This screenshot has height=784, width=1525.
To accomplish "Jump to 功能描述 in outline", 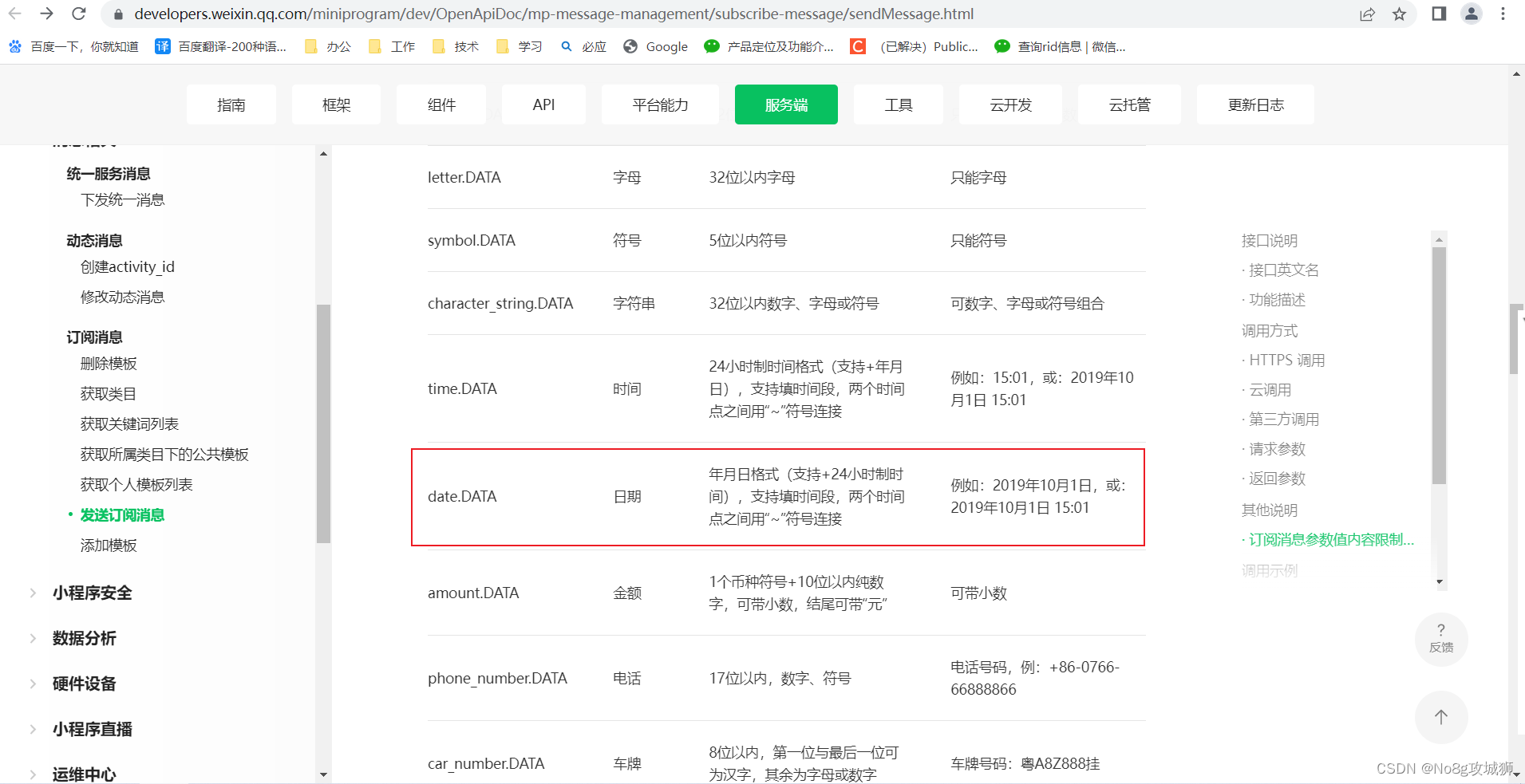I will pos(1277,300).
